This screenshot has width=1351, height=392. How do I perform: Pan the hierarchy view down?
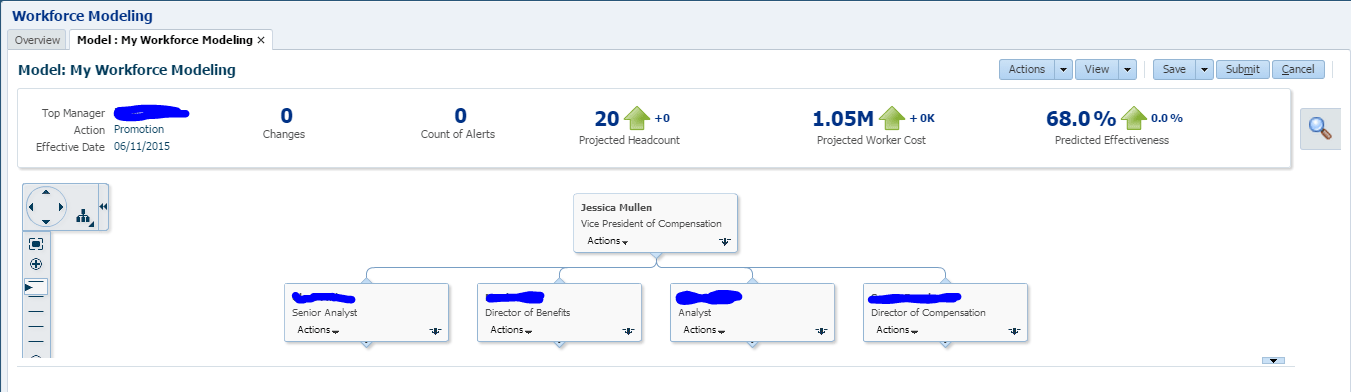pos(46,222)
